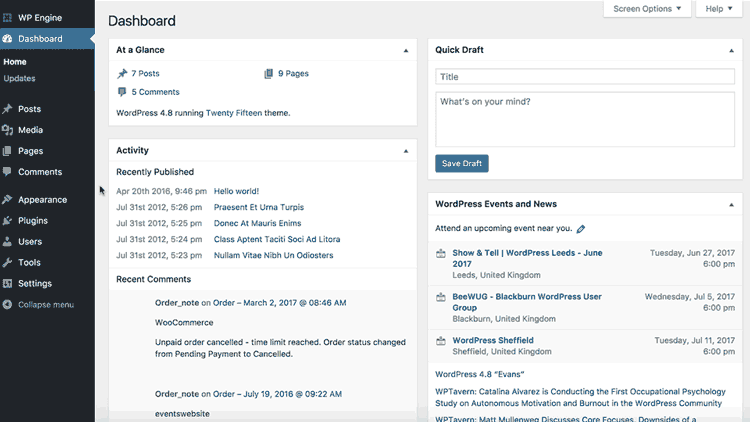Open Nullam Vitae Nibh Un Odiosters post

point(274,255)
